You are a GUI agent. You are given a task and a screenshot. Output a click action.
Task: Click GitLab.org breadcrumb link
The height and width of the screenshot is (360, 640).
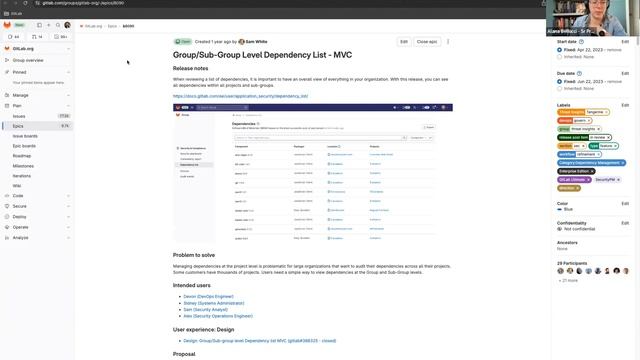(x=93, y=26)
